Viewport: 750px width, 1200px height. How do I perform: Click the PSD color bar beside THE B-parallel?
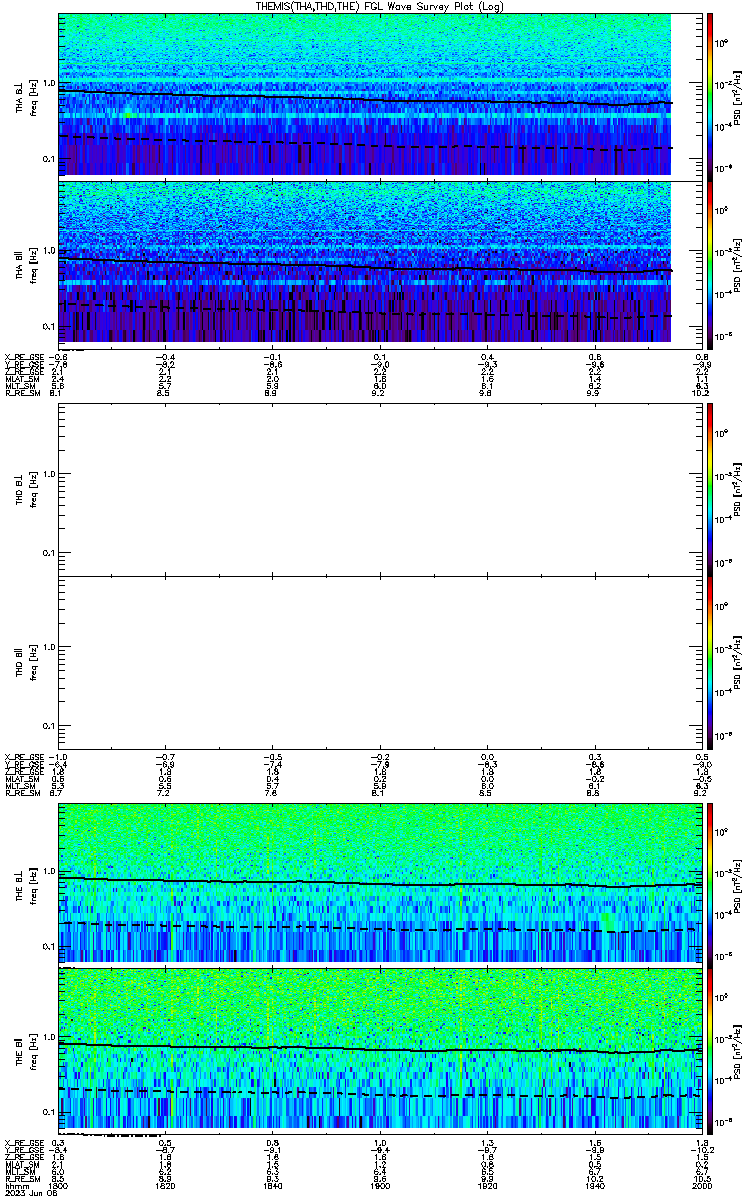pos(710,1050)
